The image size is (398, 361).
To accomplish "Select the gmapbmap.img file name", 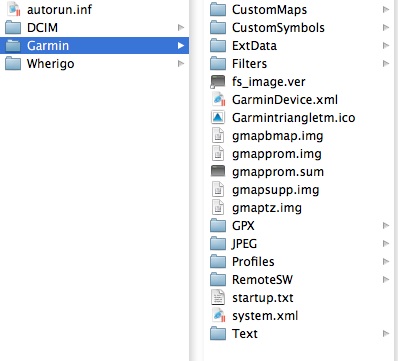I will [x=278, y=136].
